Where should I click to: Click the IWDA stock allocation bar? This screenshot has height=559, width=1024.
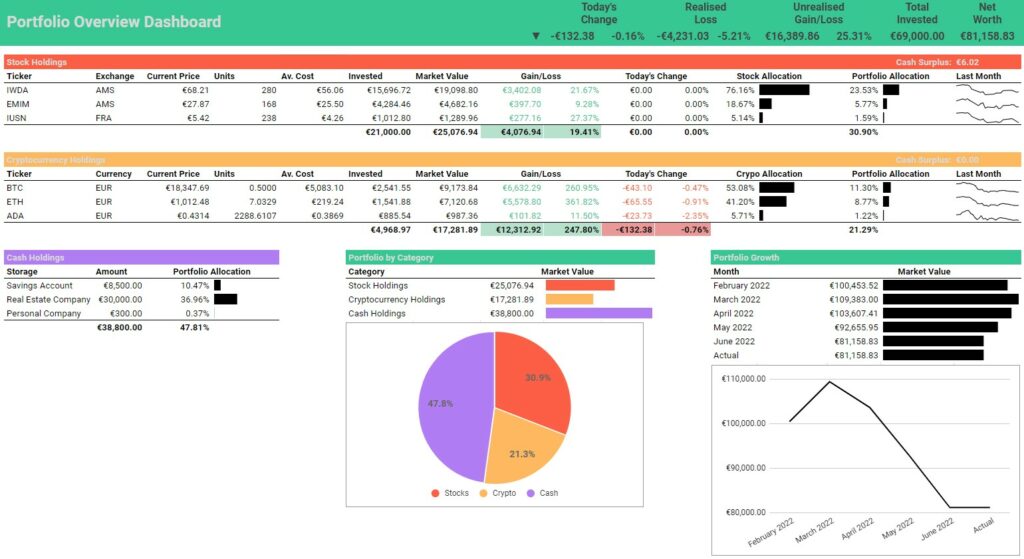point(783,90)
